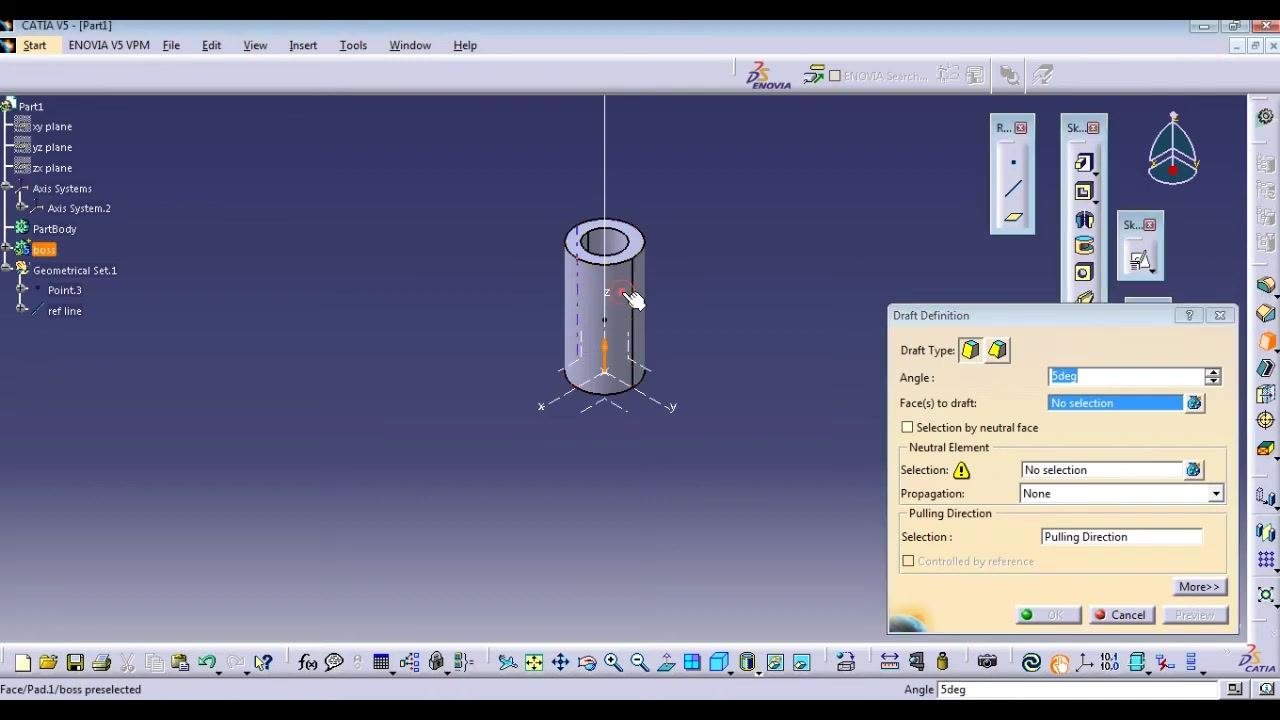Step the Angle value with spinner arrows
The width and height of the screenshot is (1280, 720).
click(1213, 377)
